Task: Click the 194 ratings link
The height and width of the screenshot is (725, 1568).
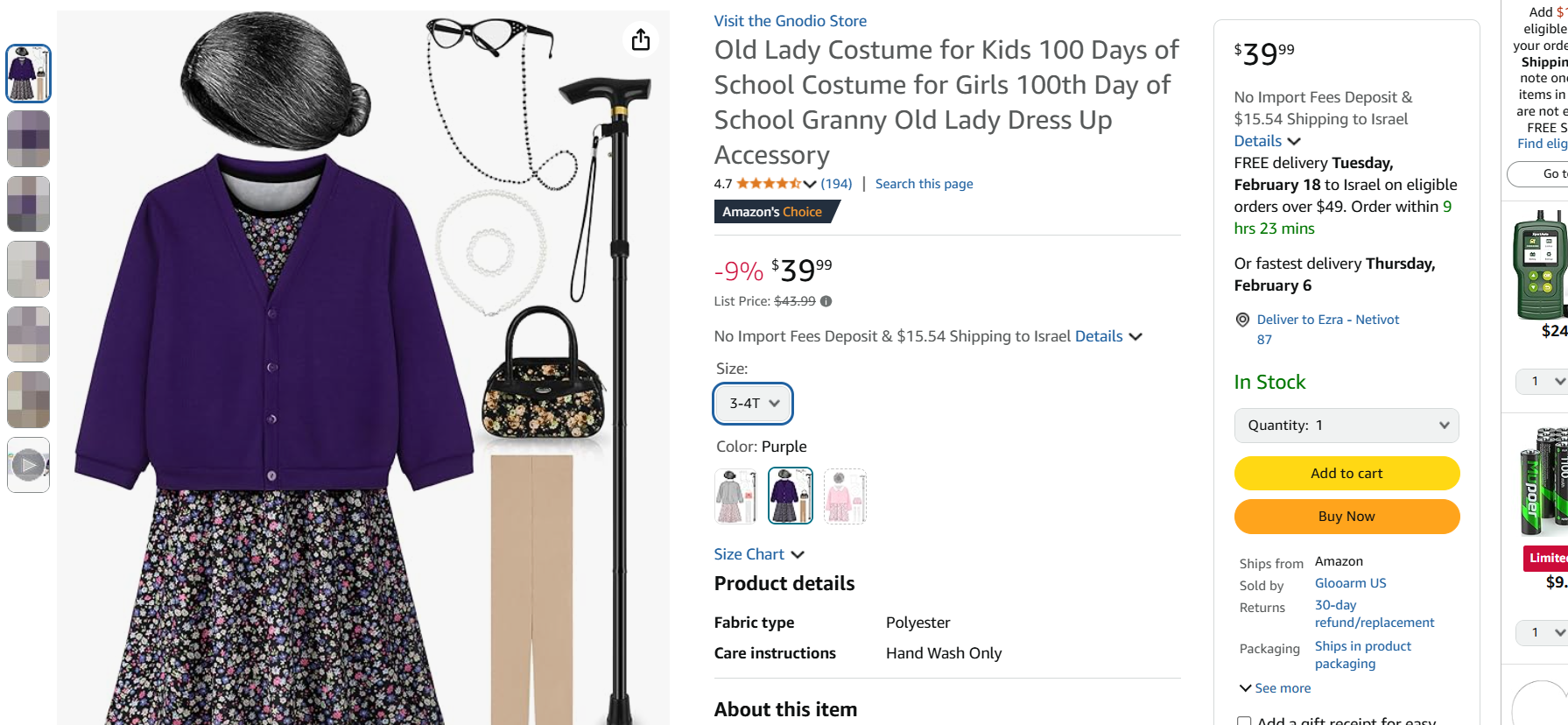Action: [836, 184]
